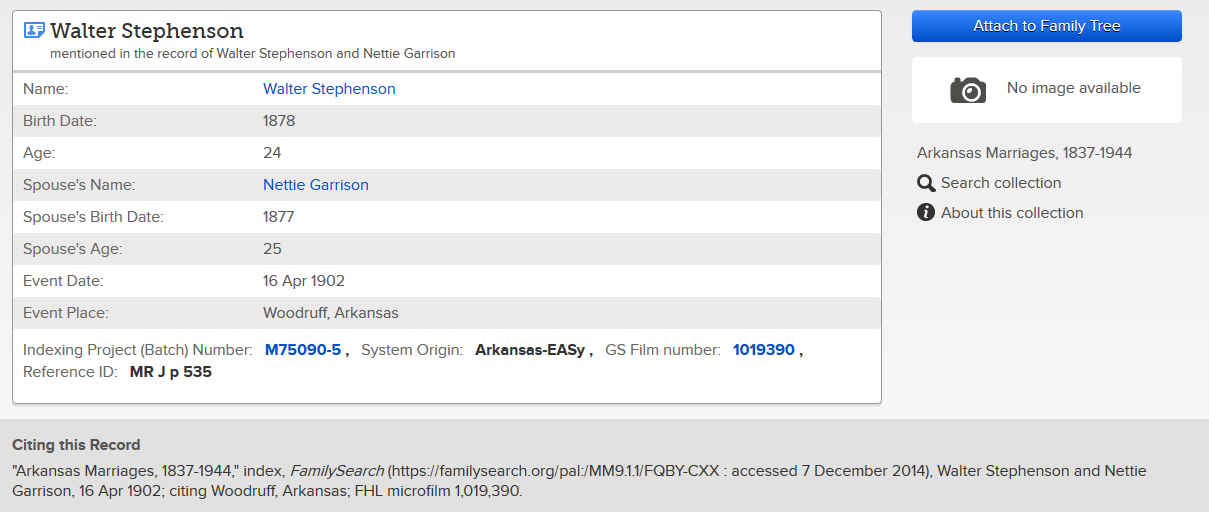Attach this record to Family Tree
The width and height of the screenshot is (1209, 512).
pyautogui.click(x=1047, y=26)
